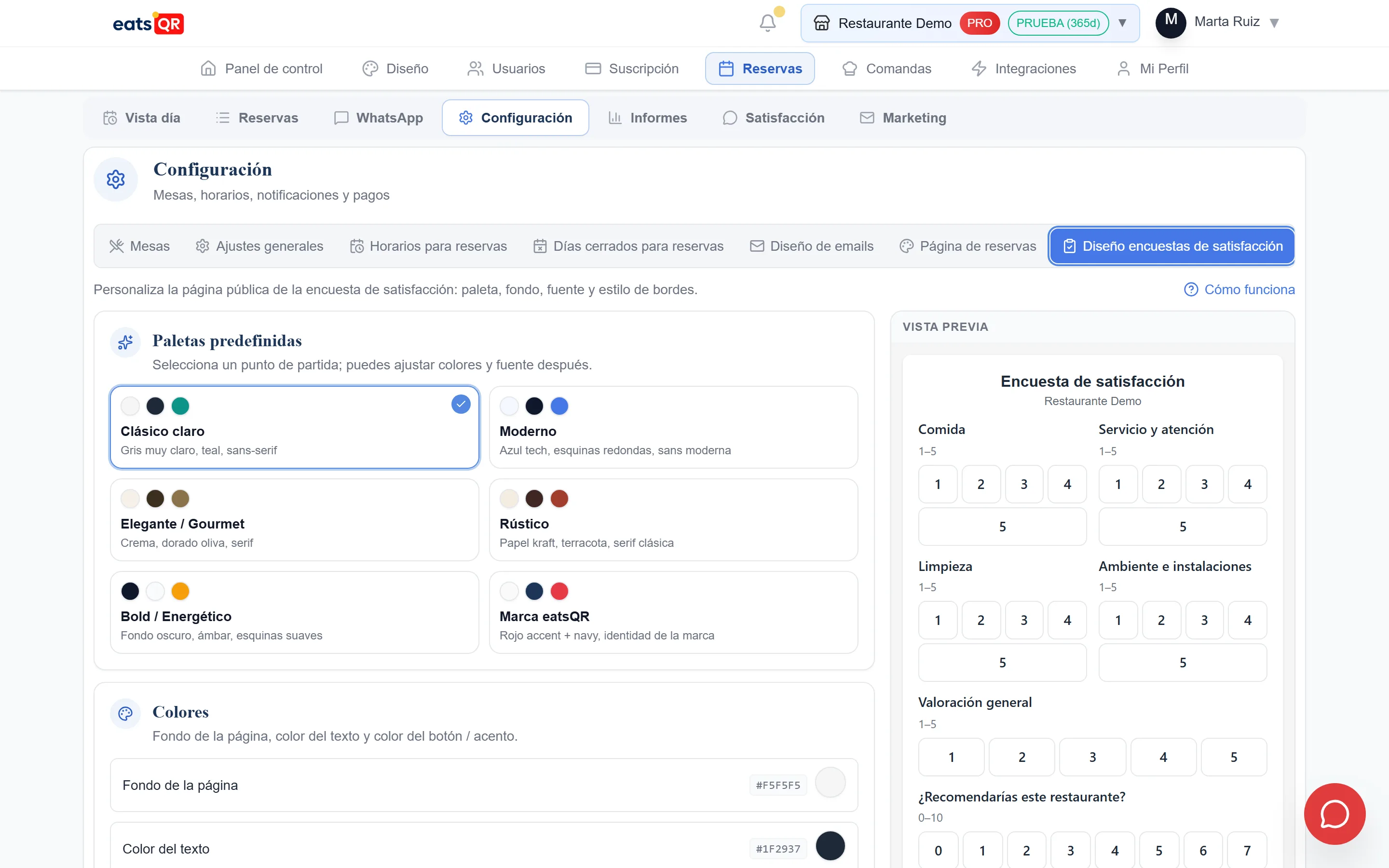This screenshot has width=1389, height=868.
Task: Click the eatsQR logo
Action: tap(148, 24)
